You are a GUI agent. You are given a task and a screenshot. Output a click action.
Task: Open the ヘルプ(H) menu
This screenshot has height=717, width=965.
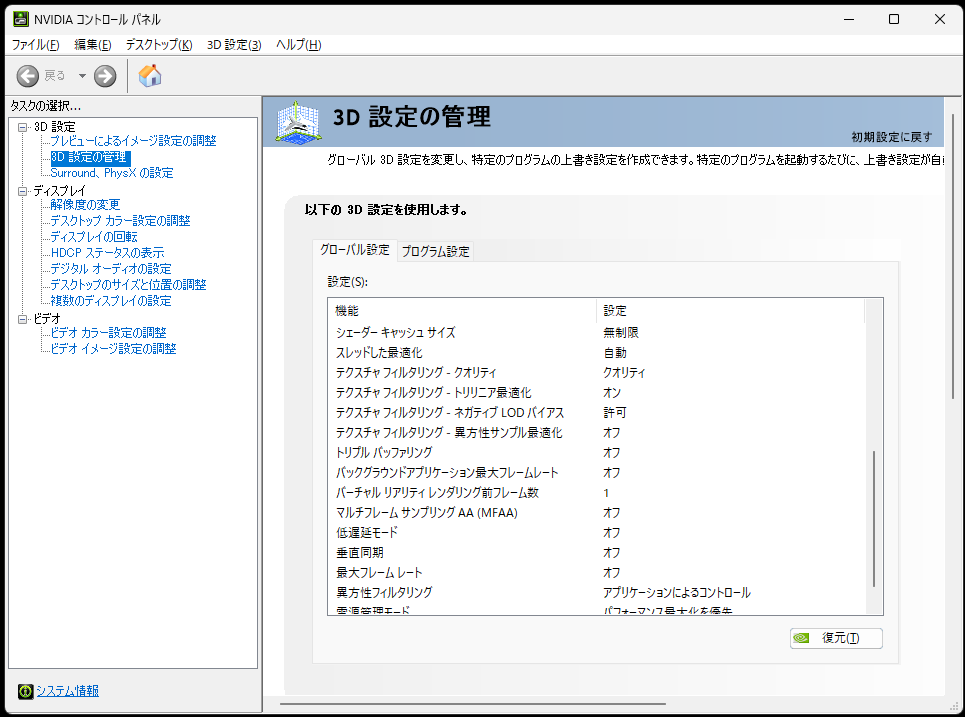pos(298,45)
